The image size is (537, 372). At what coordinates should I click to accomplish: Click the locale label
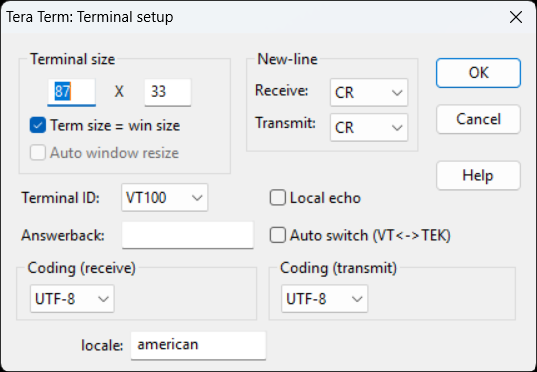point(102,345)
